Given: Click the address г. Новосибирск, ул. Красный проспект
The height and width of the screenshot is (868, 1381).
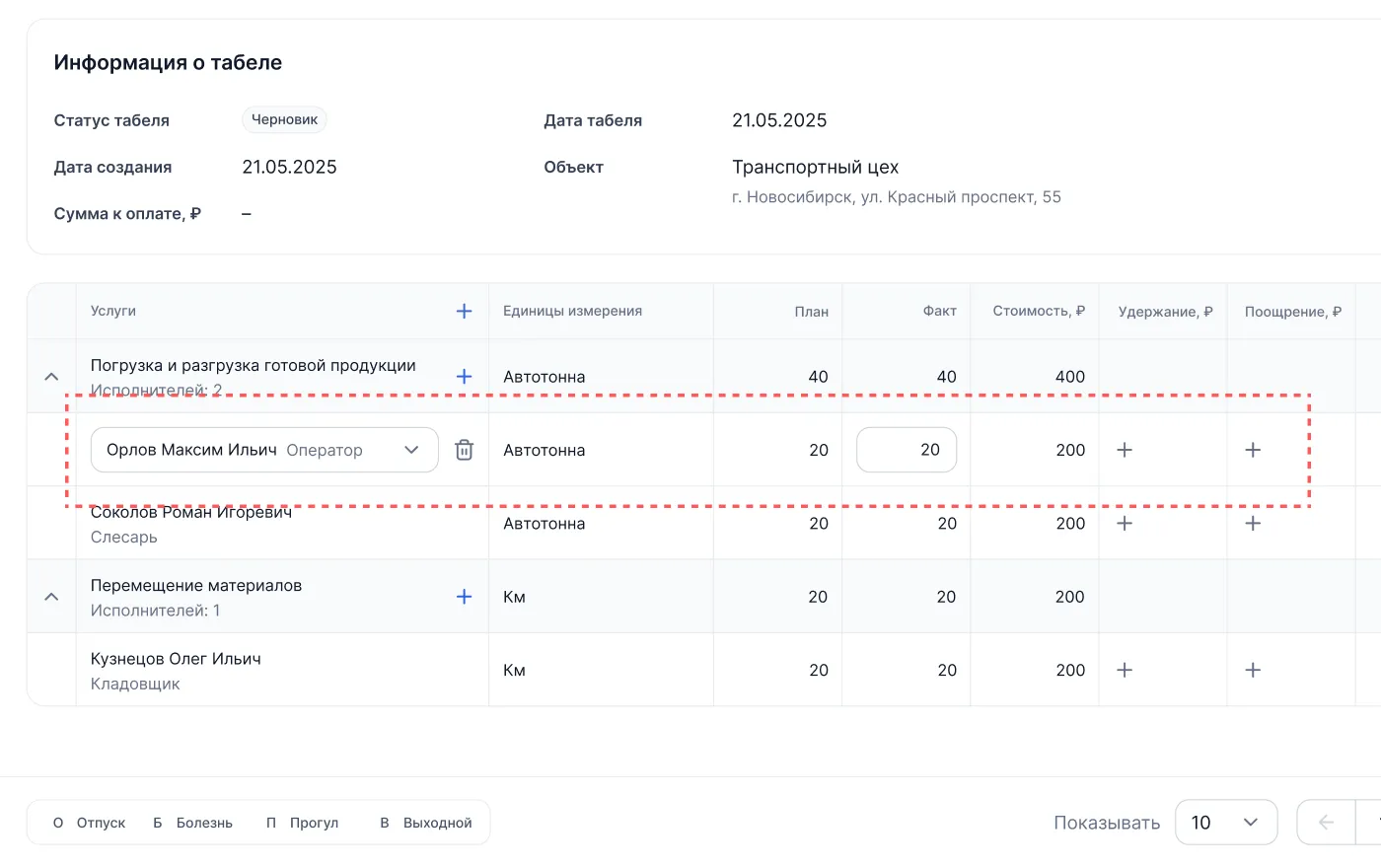Looking at the screenshot, I should pos(897,197).
